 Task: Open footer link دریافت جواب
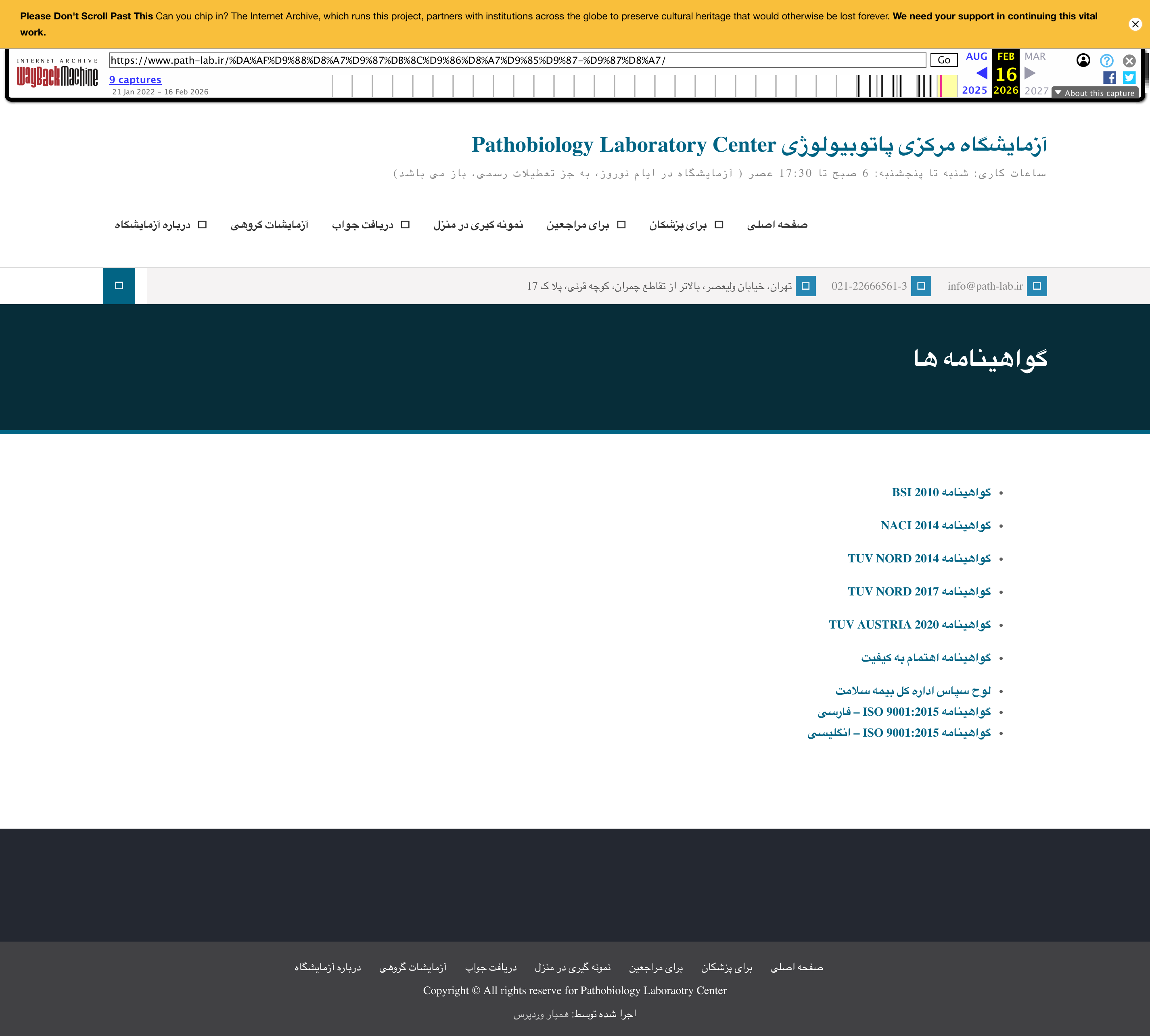491,968
